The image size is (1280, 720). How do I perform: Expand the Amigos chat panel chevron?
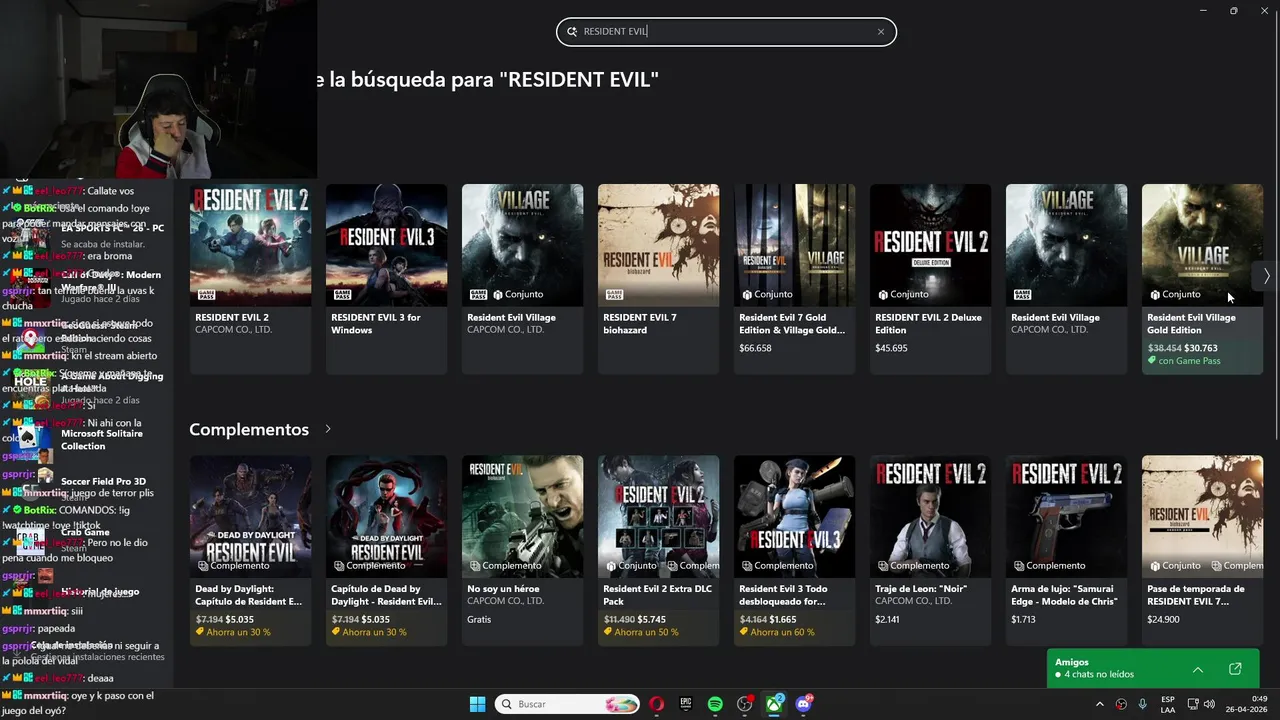1198,669
